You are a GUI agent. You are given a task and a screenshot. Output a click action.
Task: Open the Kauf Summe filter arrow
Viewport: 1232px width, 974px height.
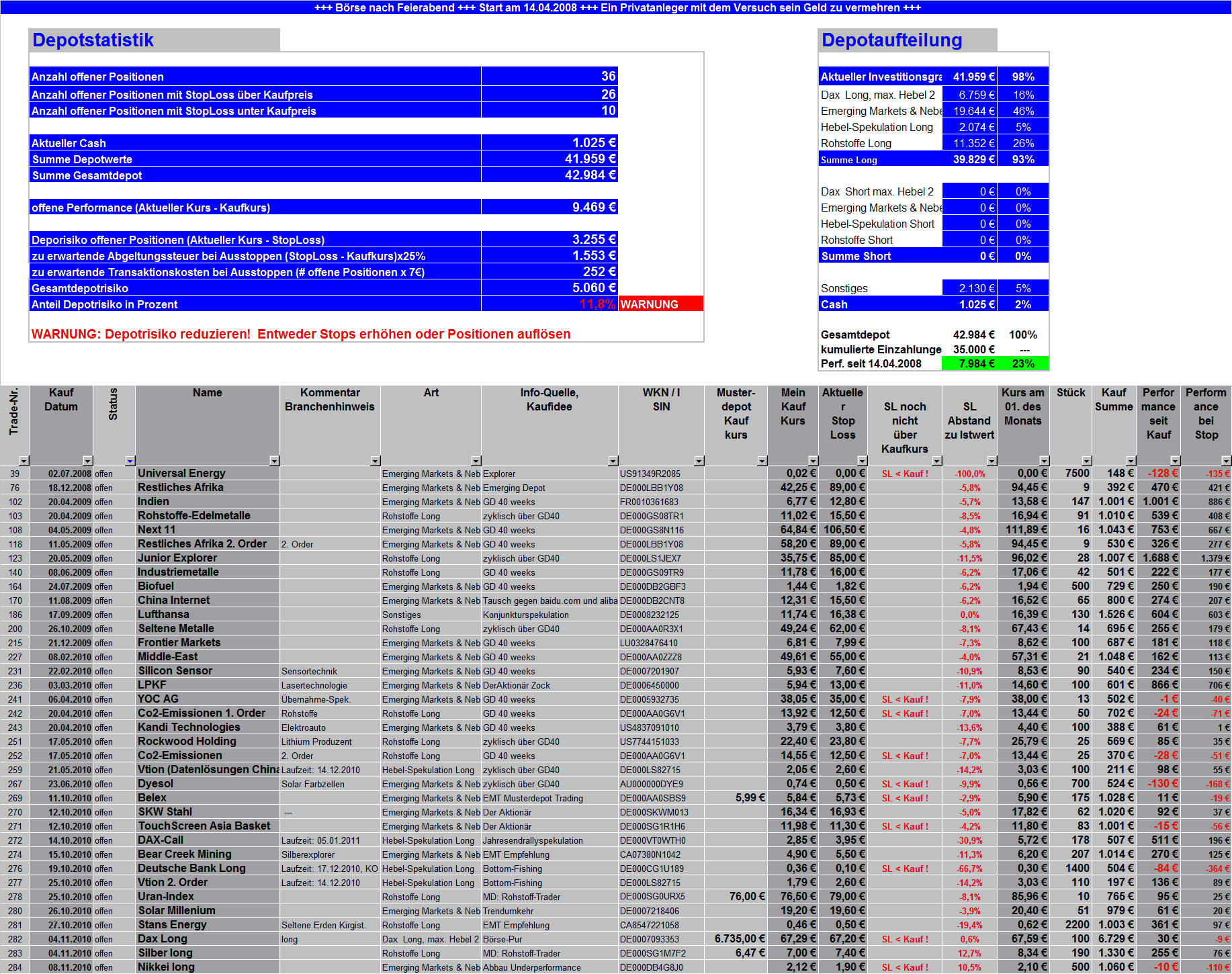click(x=1131, y=461)
